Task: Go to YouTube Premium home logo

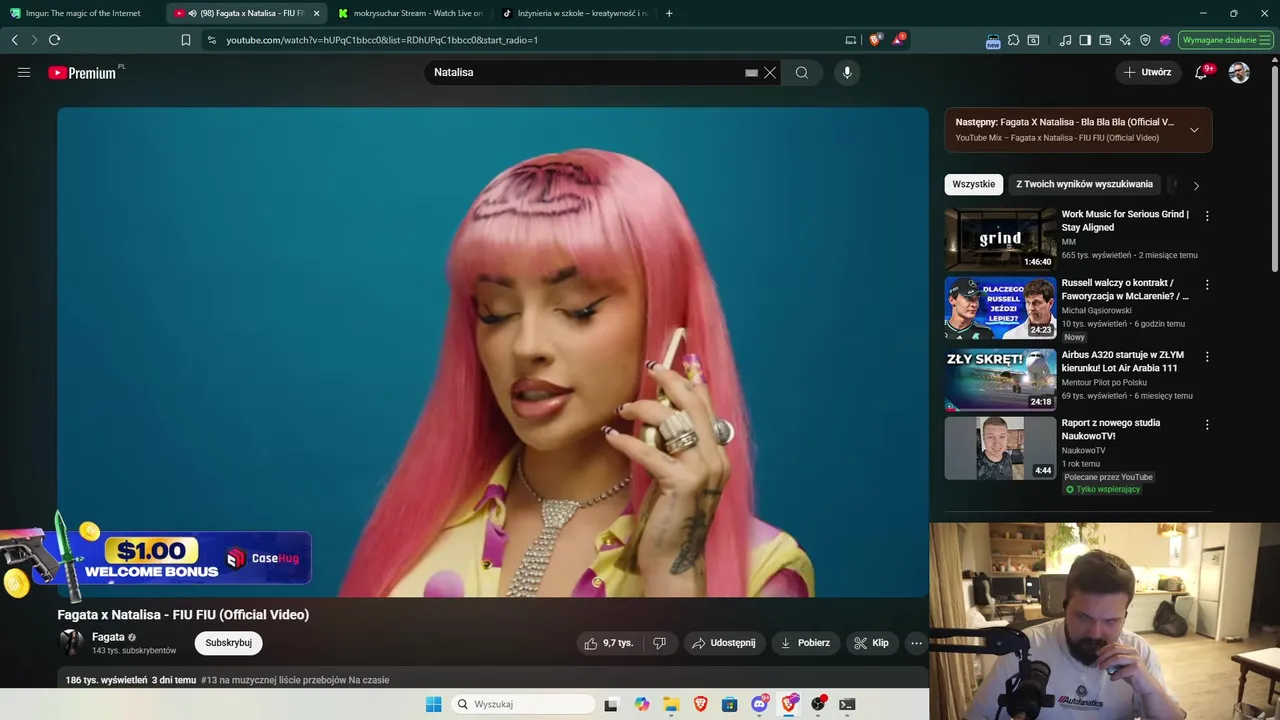Action: 84,72
